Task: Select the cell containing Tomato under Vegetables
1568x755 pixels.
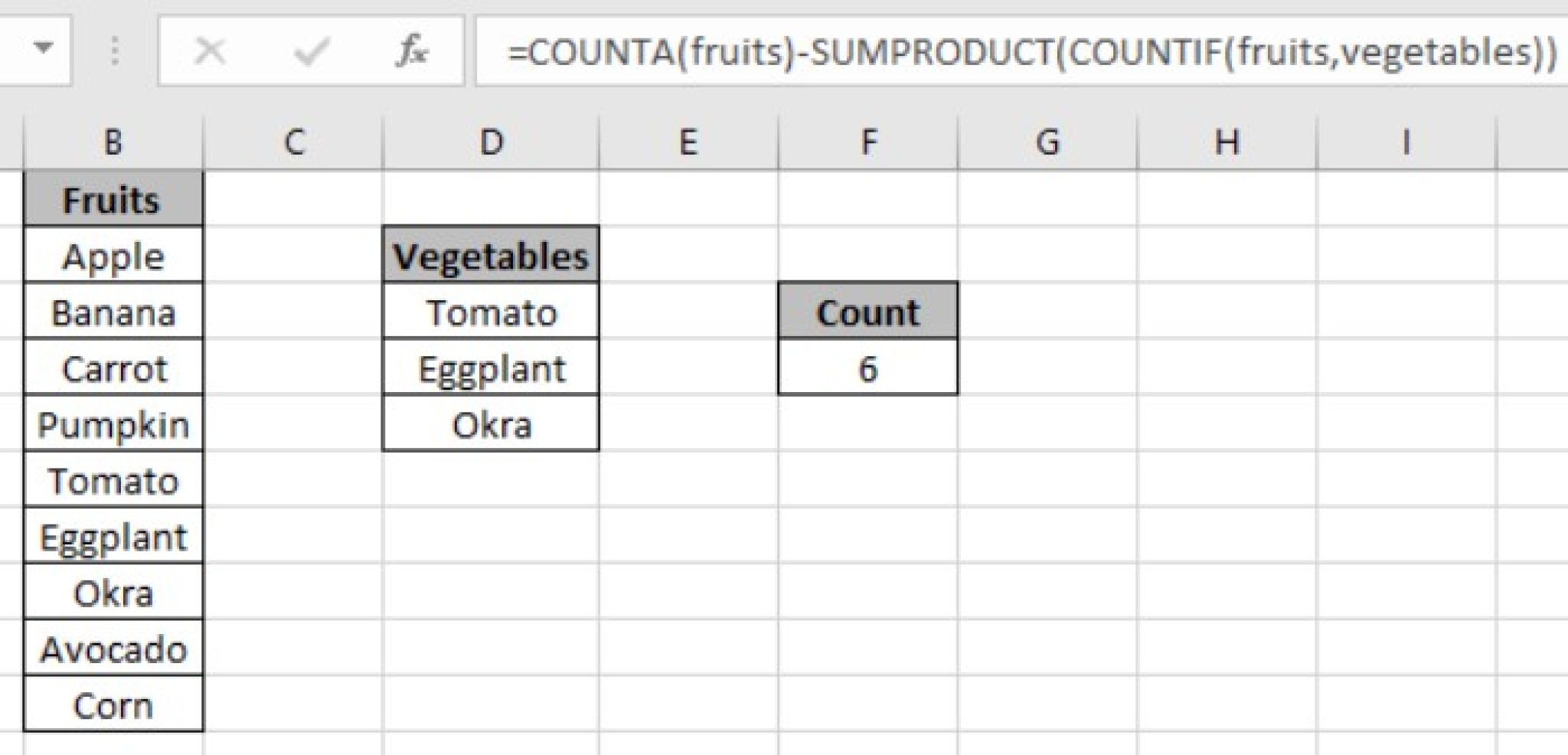Action: 491,312
